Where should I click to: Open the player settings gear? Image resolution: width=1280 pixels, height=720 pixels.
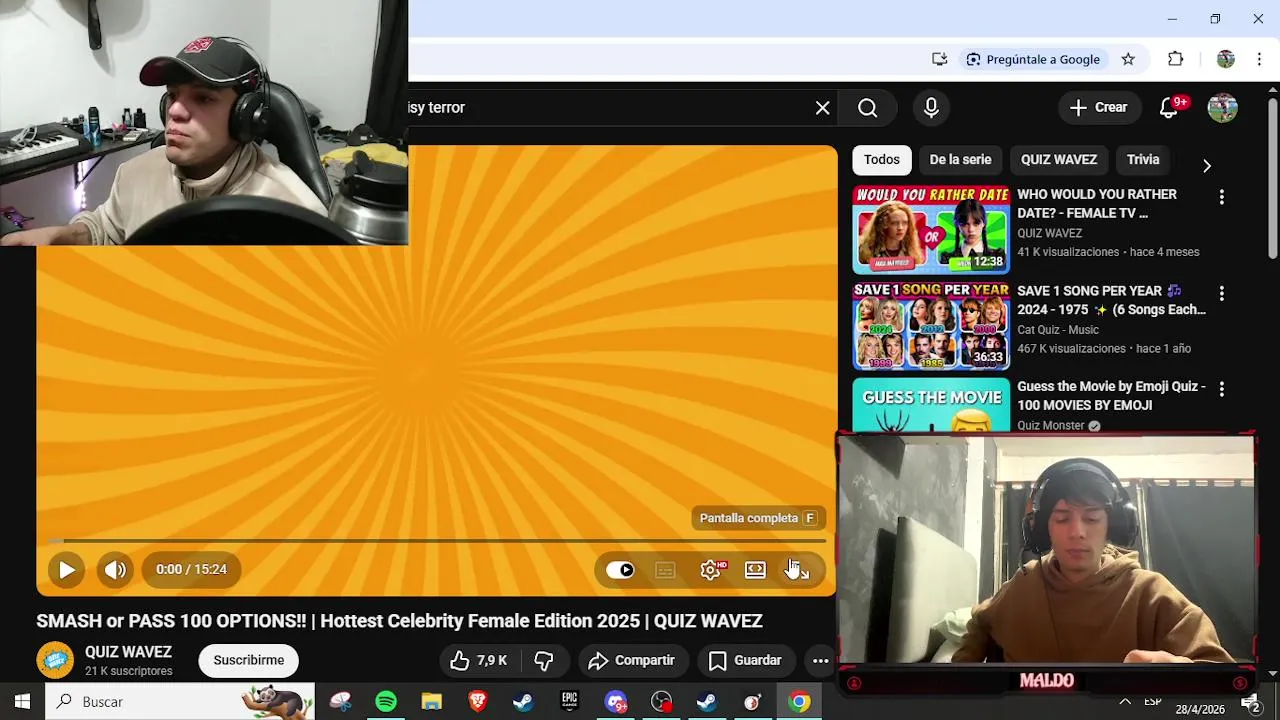(x=711, y=570)
